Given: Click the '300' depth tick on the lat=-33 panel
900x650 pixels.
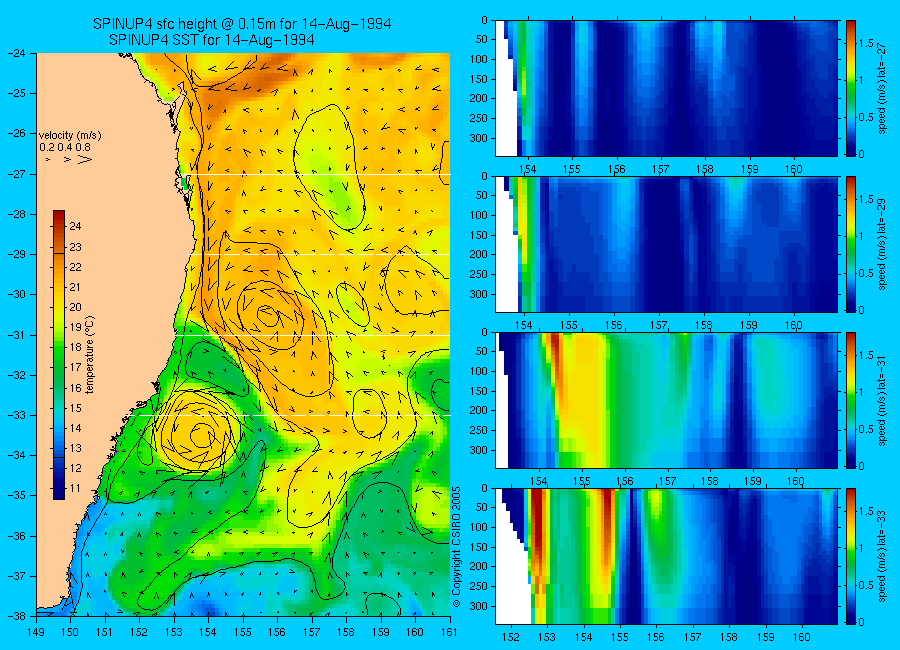Looking at the screenshot, I should point(479,606).
